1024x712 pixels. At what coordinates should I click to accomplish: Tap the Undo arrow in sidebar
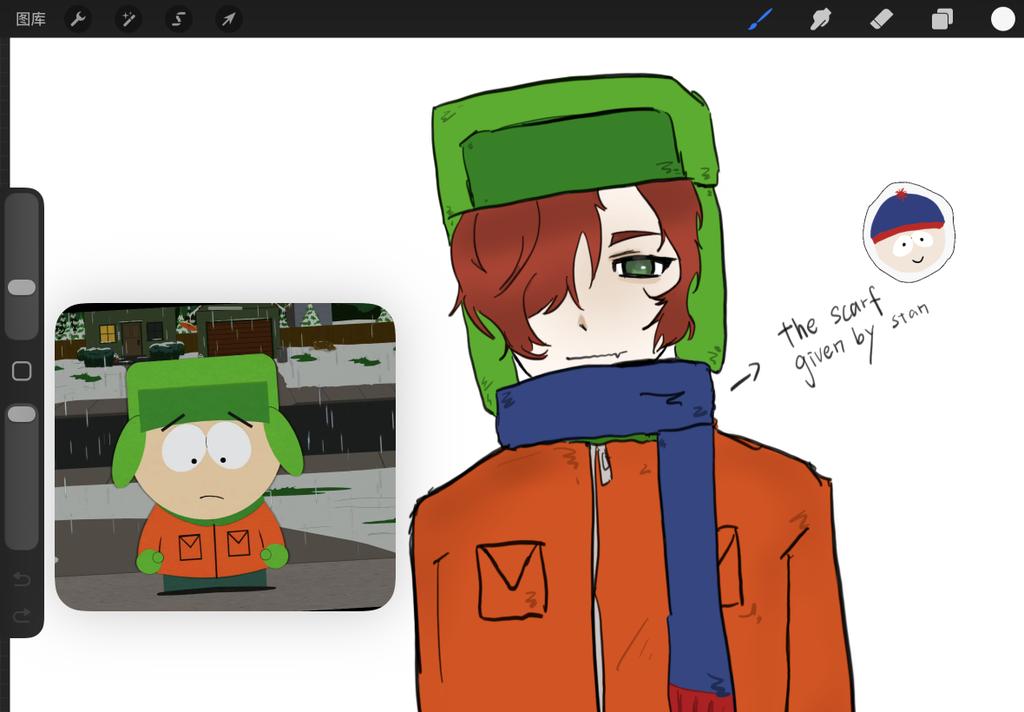pyautogui.click(x=22, y=579)
